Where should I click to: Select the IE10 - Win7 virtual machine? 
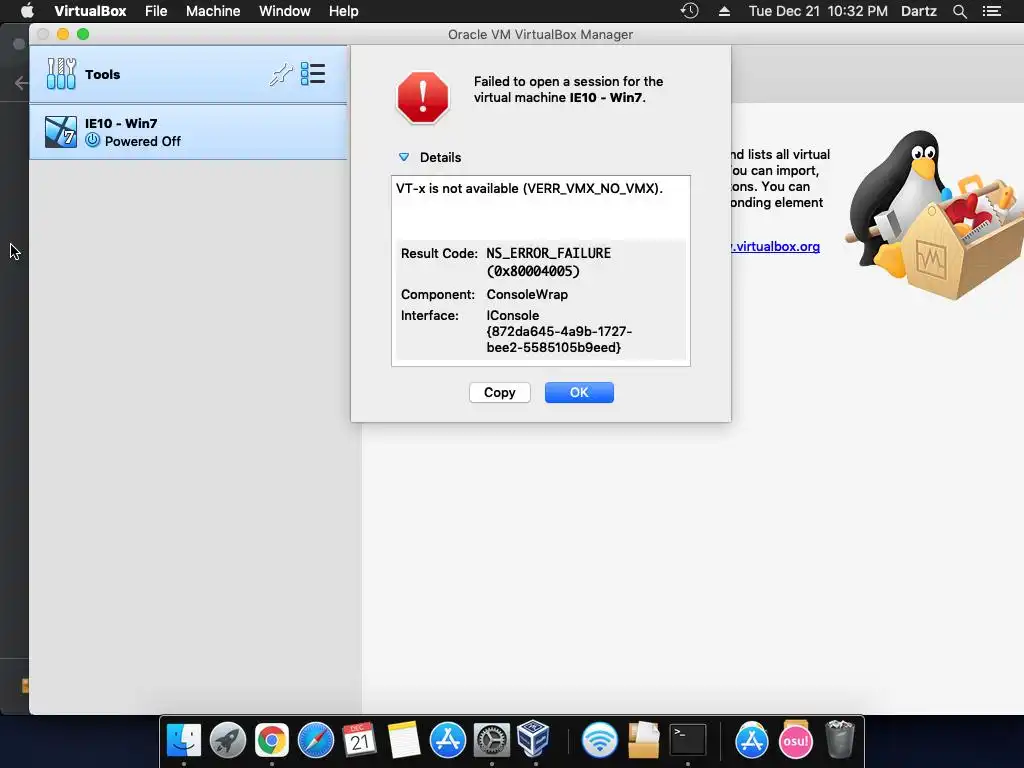(188, 132)
